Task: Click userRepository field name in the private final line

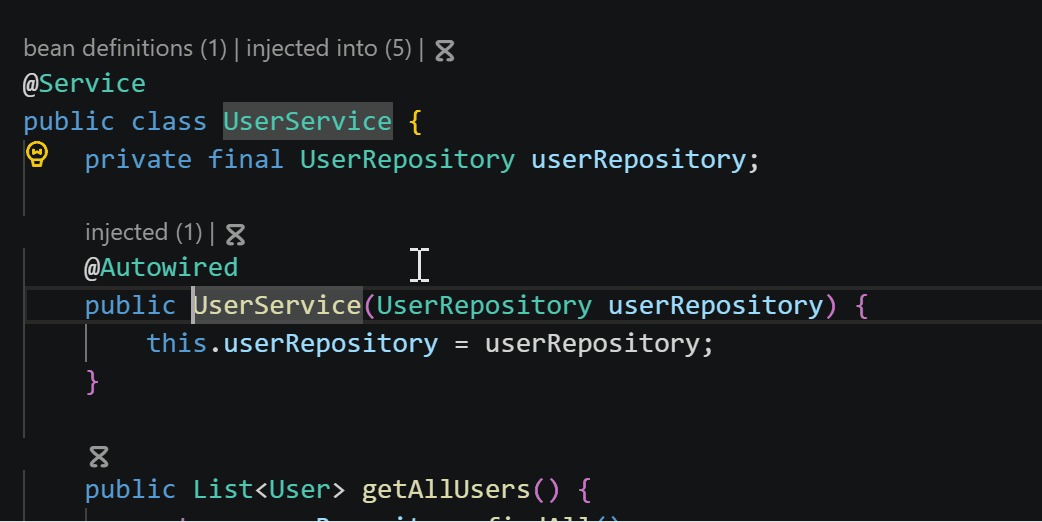Action: pyautogui.click(x=638, y=159)
